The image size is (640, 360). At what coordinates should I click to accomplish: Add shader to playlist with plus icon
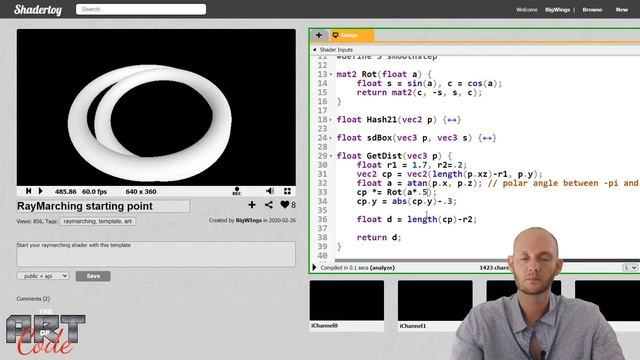252,205
